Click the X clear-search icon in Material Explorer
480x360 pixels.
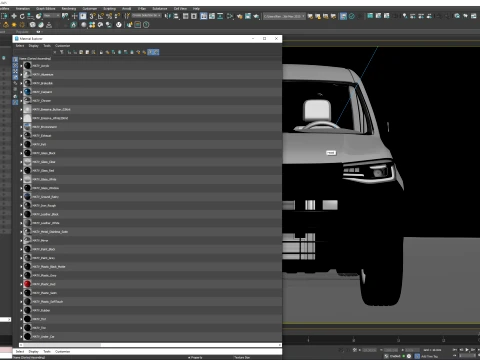(55, 52)
